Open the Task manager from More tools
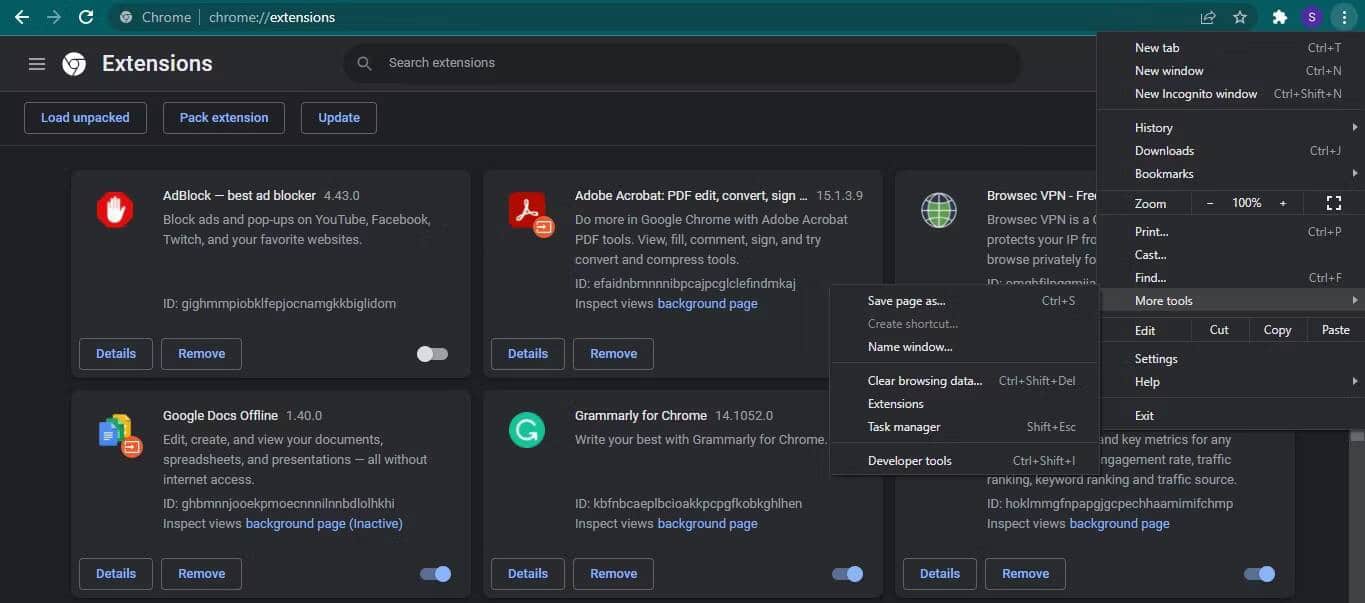1365x603 pixels. coord(903,427)
